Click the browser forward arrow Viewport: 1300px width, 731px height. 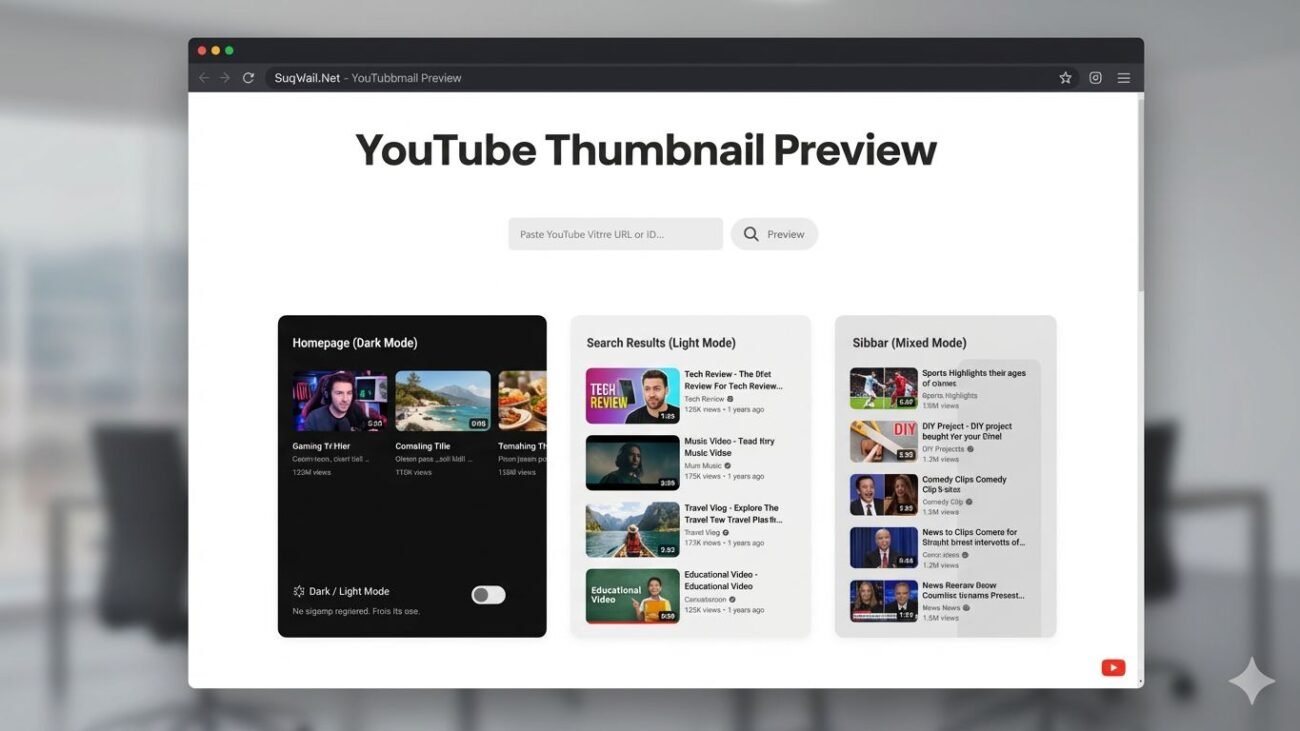point(225,78)
